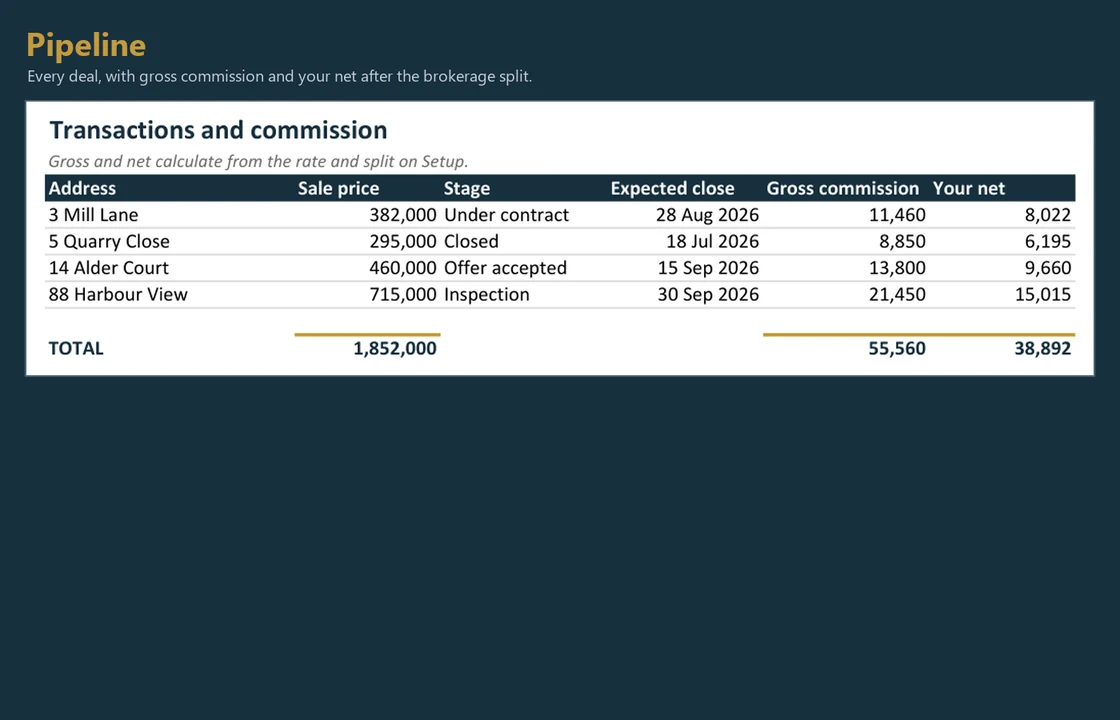Click the Pipeline page title
This screenshot has width=1120, height=720.
pos(86,46)
